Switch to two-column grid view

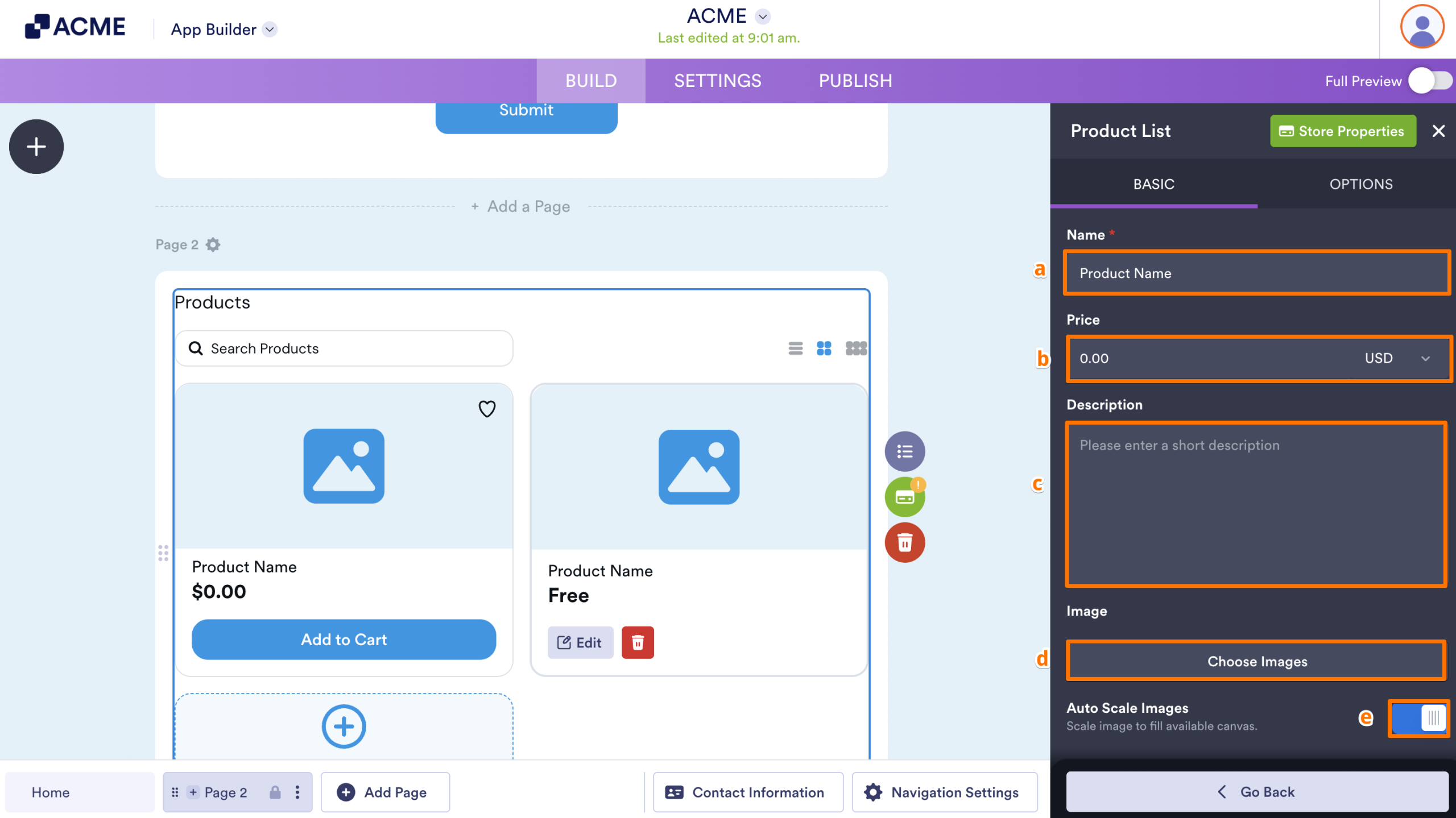tap(824, 348)
